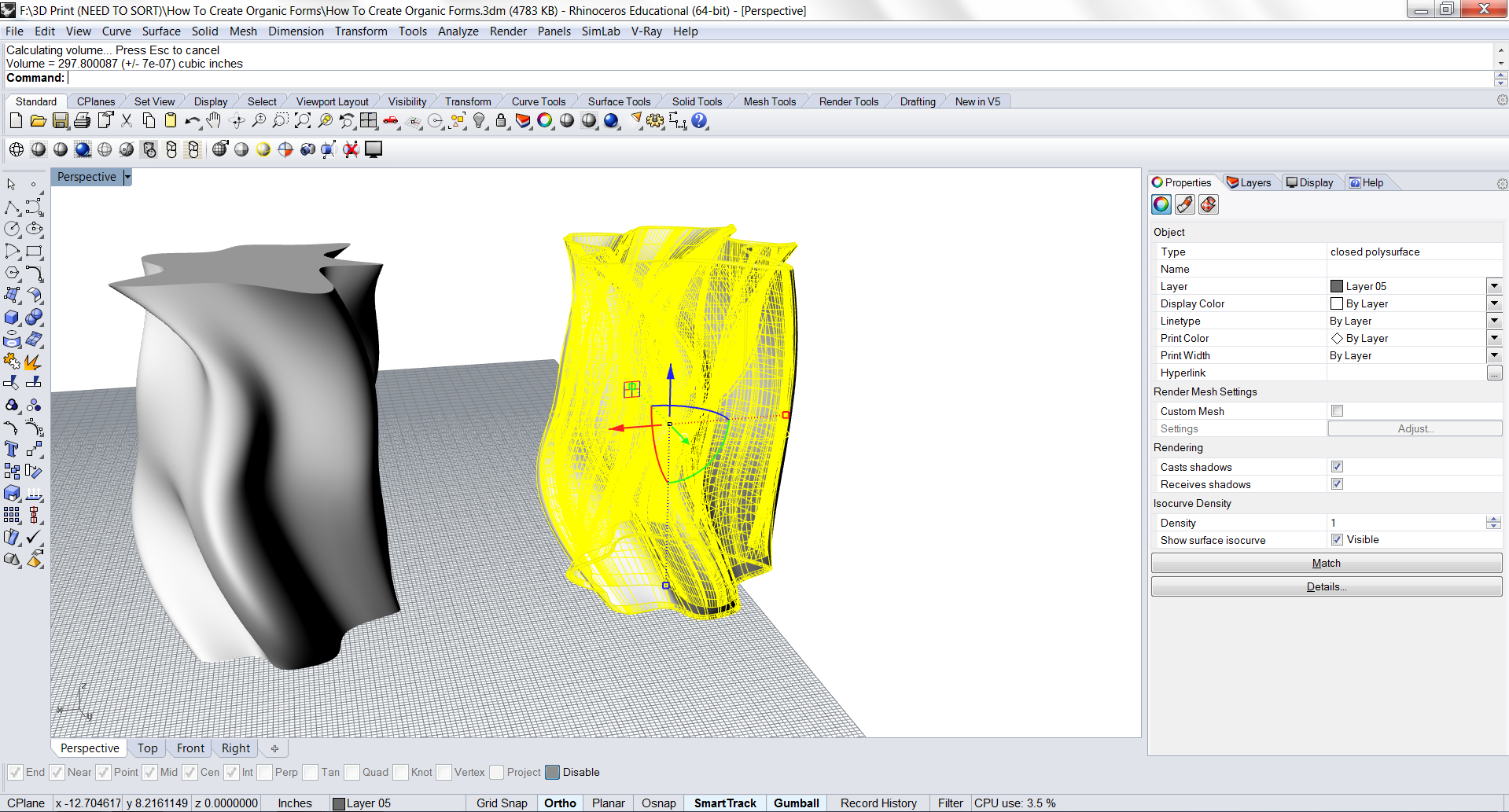
Task: Open the Layer dropdown in Properties
Action: [x=1493, y=286]
